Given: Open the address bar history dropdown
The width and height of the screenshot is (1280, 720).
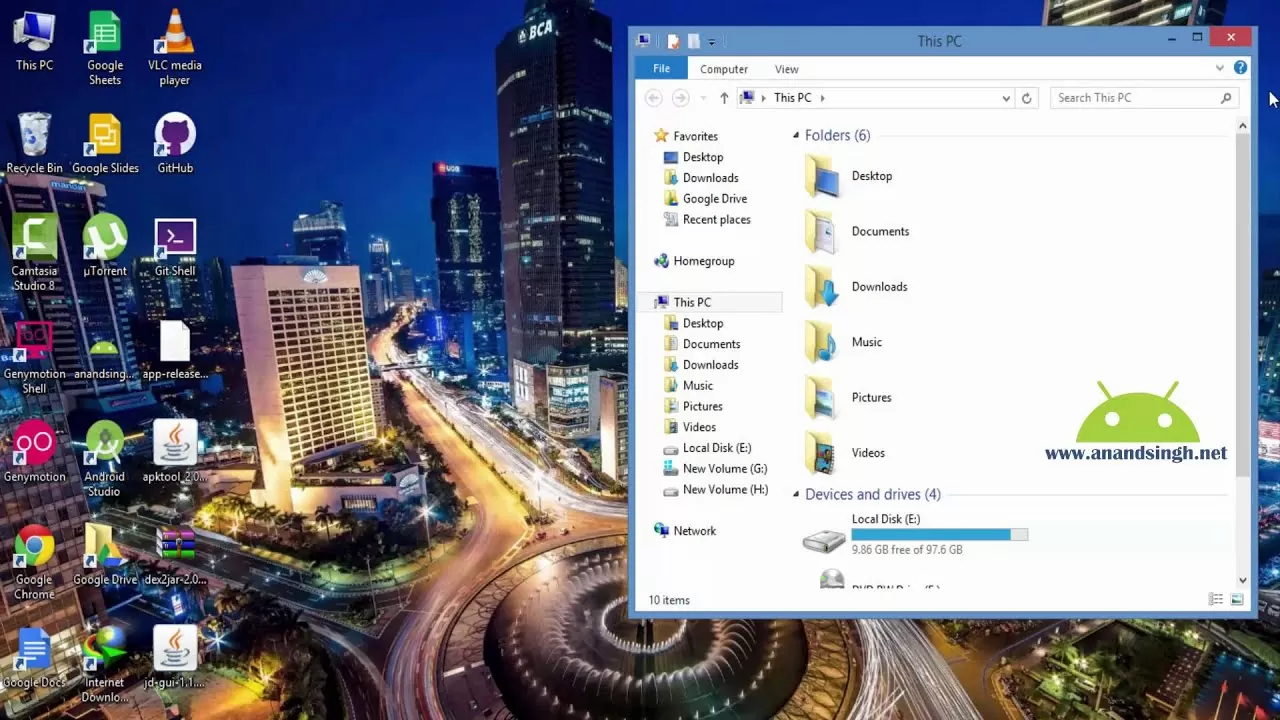Looking at the screenshot, I should point(1006,98).
